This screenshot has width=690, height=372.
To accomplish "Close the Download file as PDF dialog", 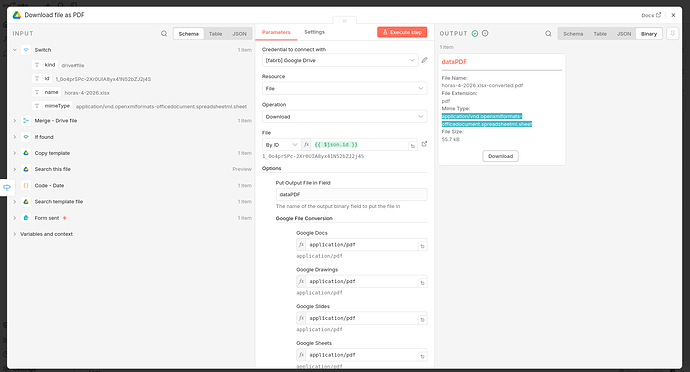I will click(673, 15).
